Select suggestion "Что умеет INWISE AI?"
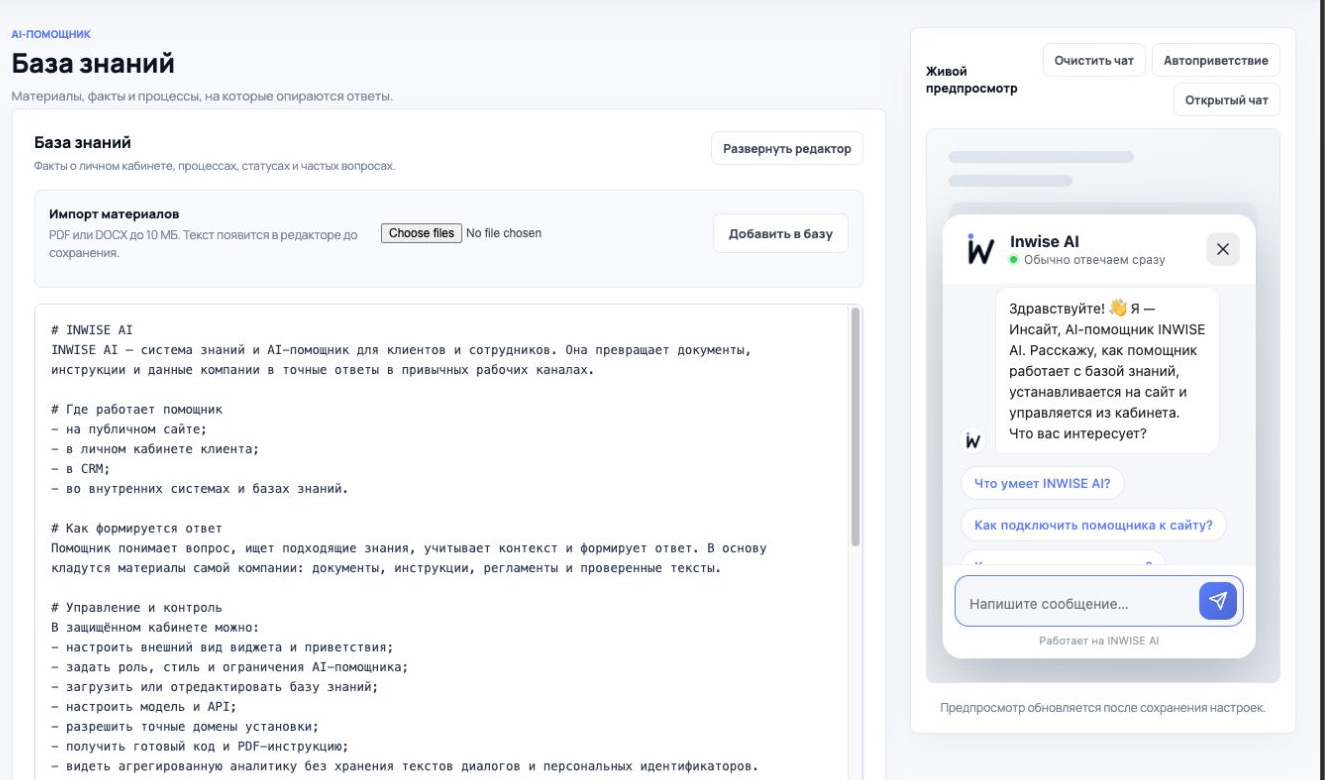Image resolution: width=1325 pixels, height=780 pixels. coord(1043,483)
